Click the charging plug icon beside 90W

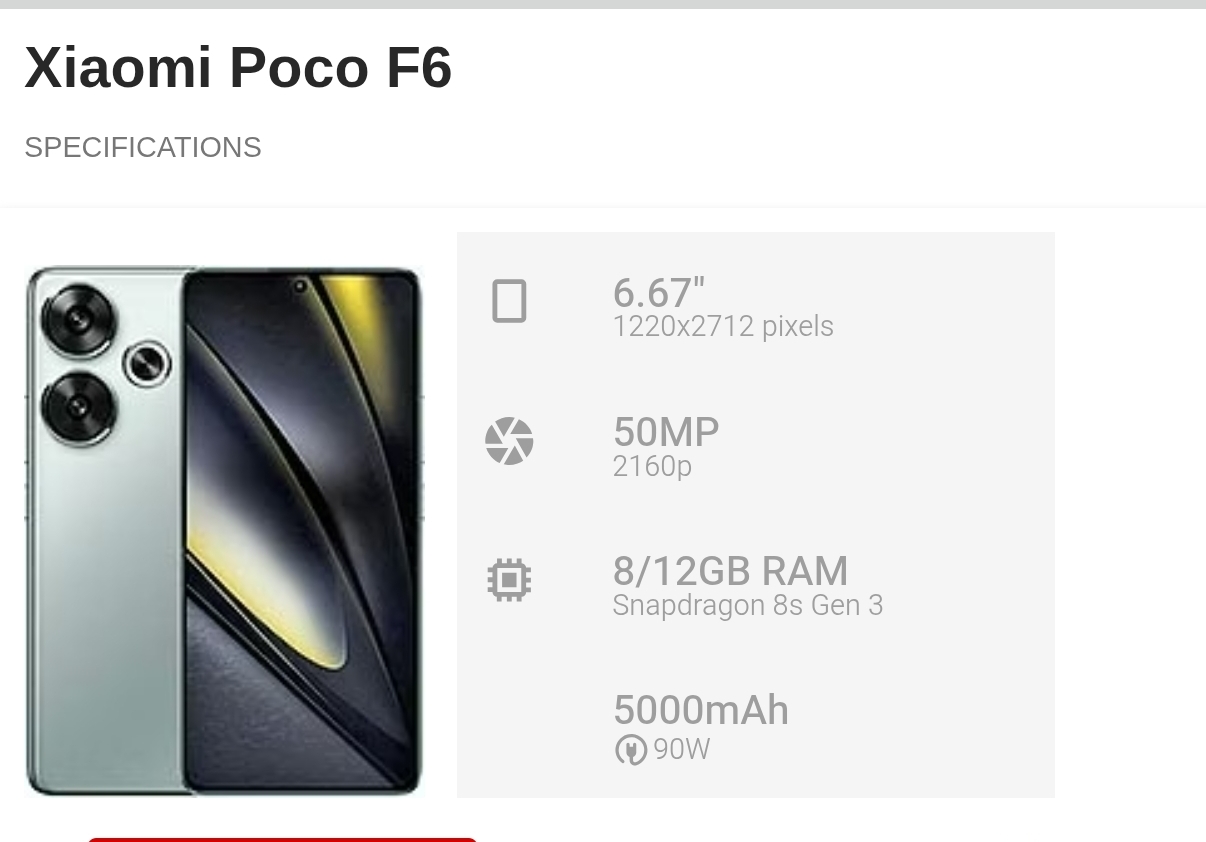tap(630, 749)
